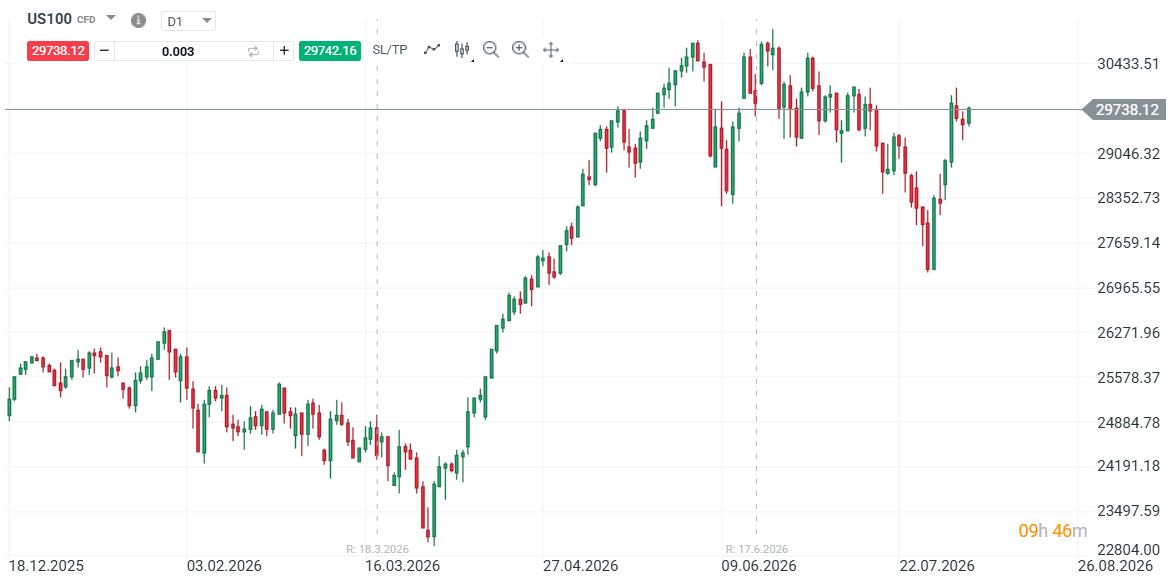1173x586 pixels.
Task: Click the 26271.96 price axis label
Action: pos(1128,332)
